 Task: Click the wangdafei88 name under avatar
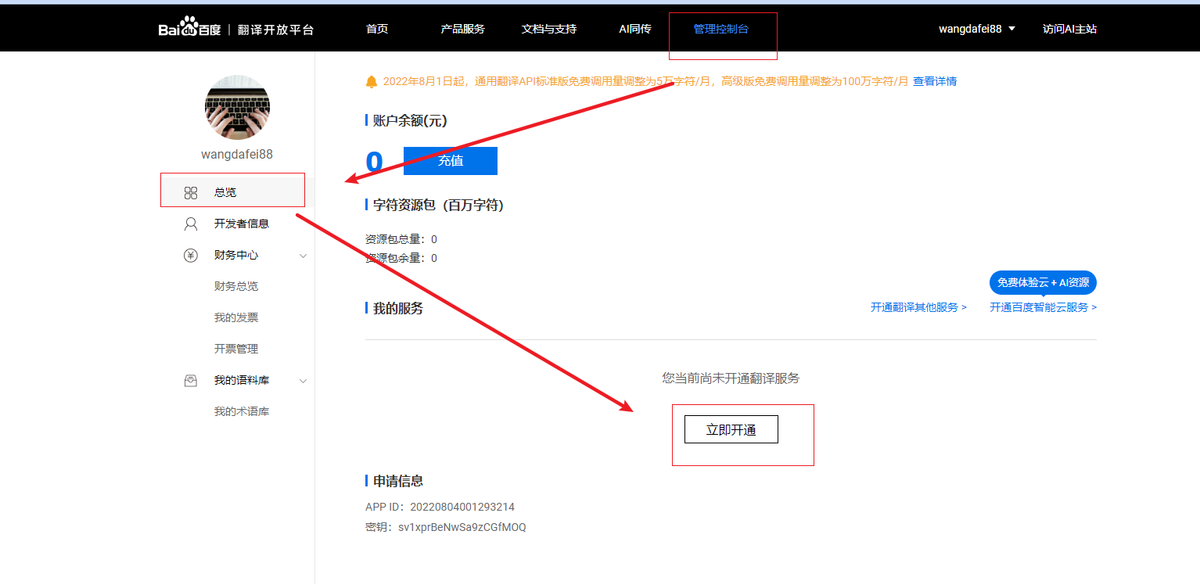tap(237, 154)
